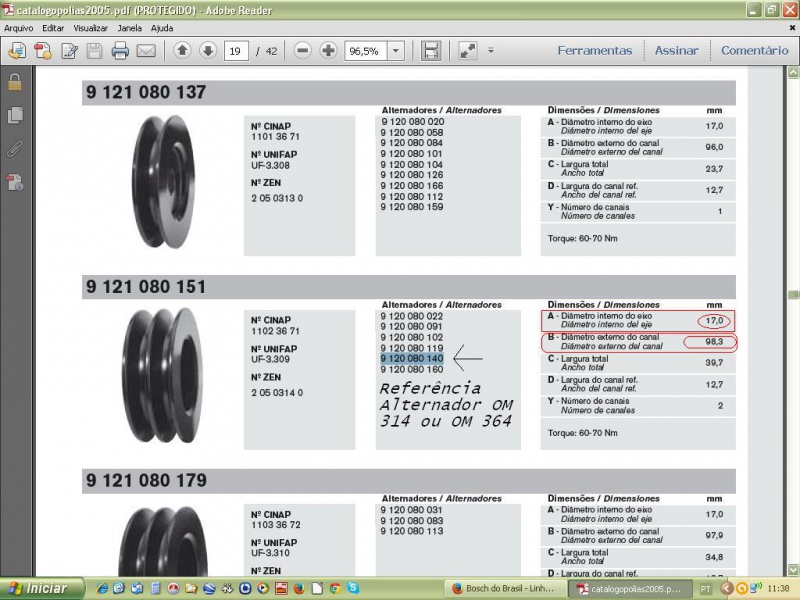The height and width of the screenshot is (600, 800).
Task: Open the attachments paperclip sidebar icon
Action: [15, 149]
